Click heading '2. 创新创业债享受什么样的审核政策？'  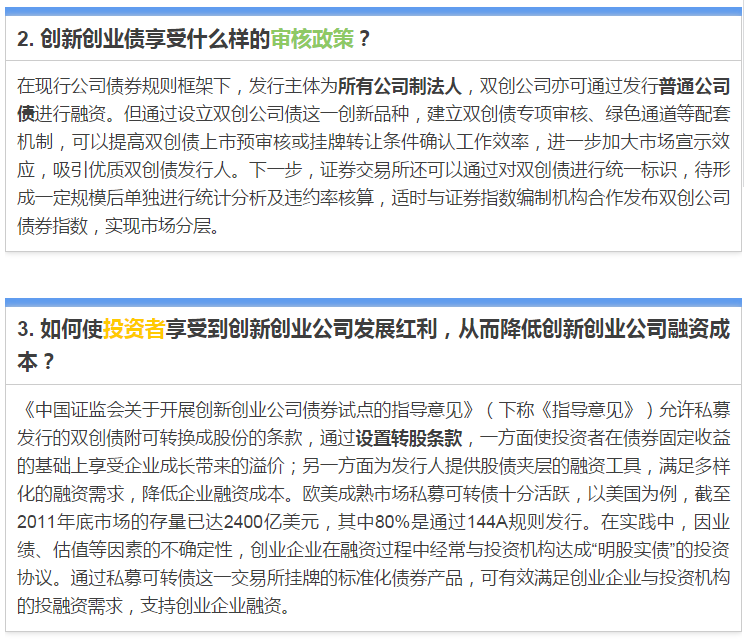pyautogui.click(x=193, y=38)
